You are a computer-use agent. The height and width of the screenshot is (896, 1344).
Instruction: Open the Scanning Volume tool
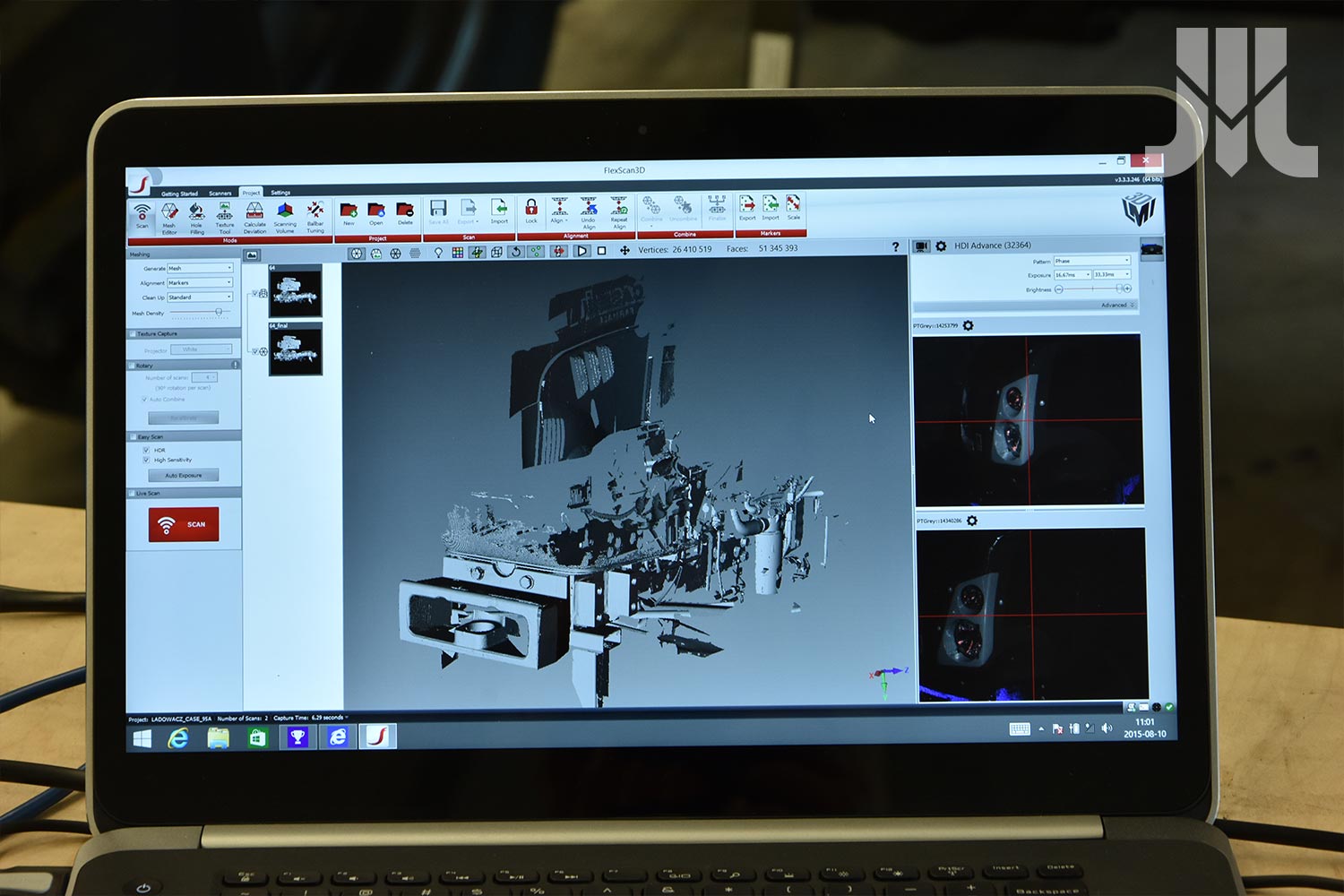tap(285, 218)
